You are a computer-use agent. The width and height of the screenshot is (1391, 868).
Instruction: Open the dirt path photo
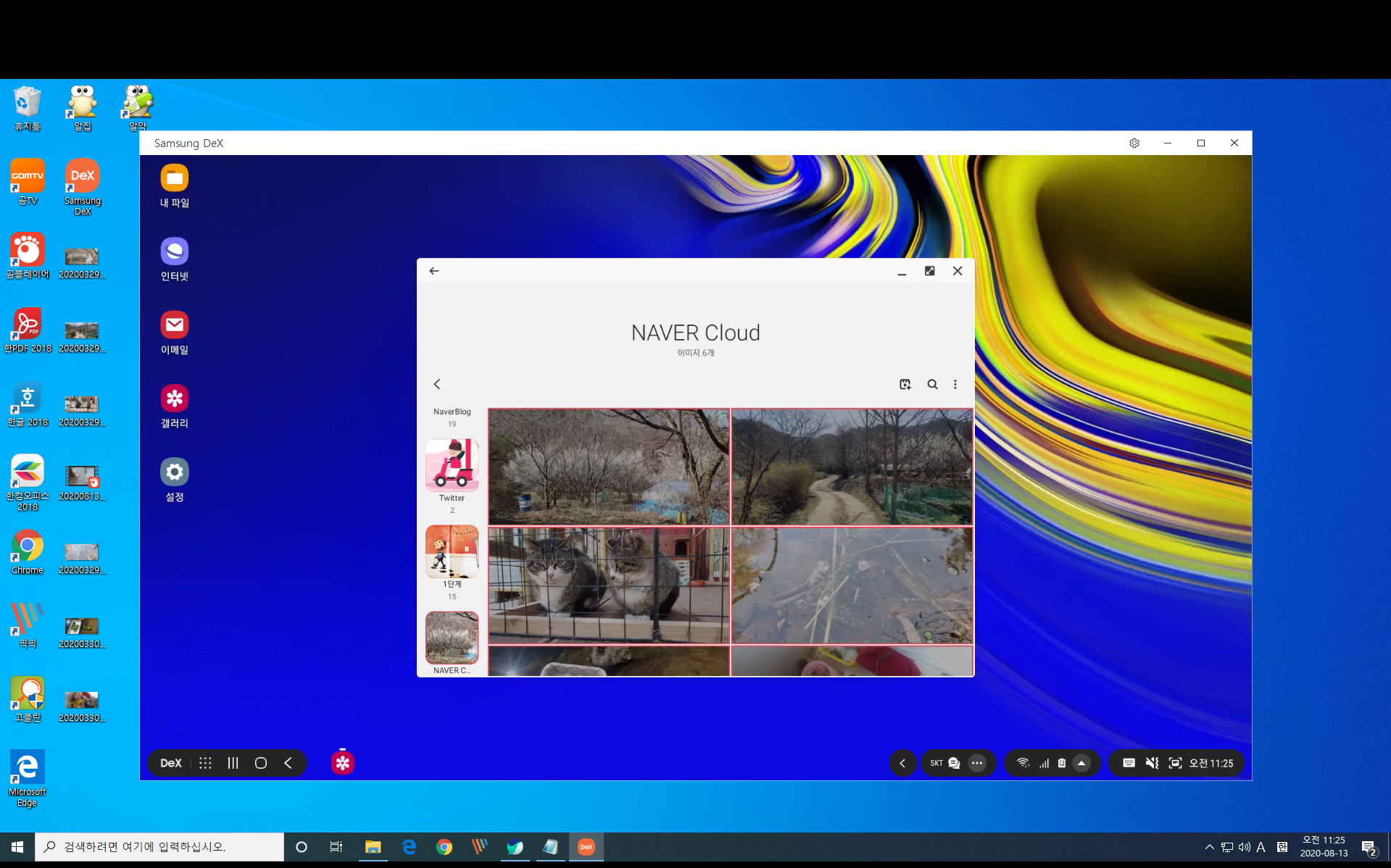(x=852, y=467)
